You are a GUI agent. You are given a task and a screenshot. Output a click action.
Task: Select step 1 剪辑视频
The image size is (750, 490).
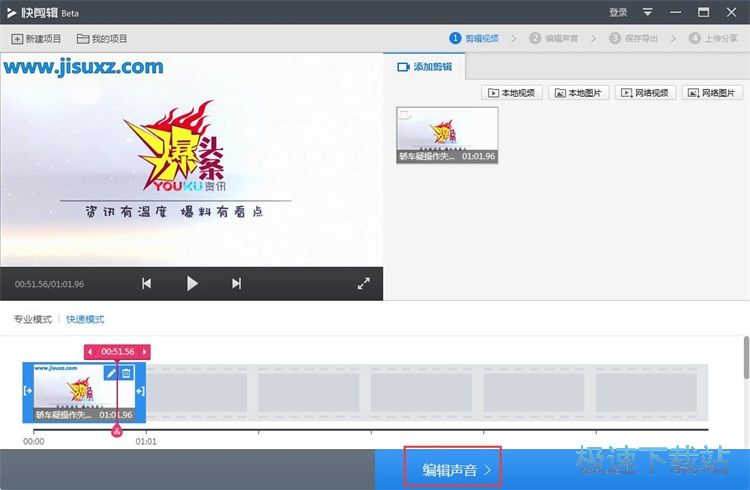point(474,38)
